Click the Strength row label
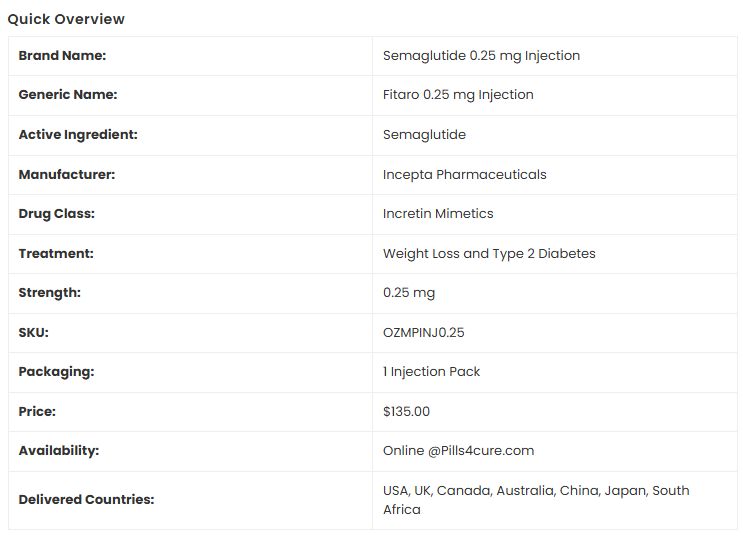This screenshot has width=743, height=536. coord(50,293)
